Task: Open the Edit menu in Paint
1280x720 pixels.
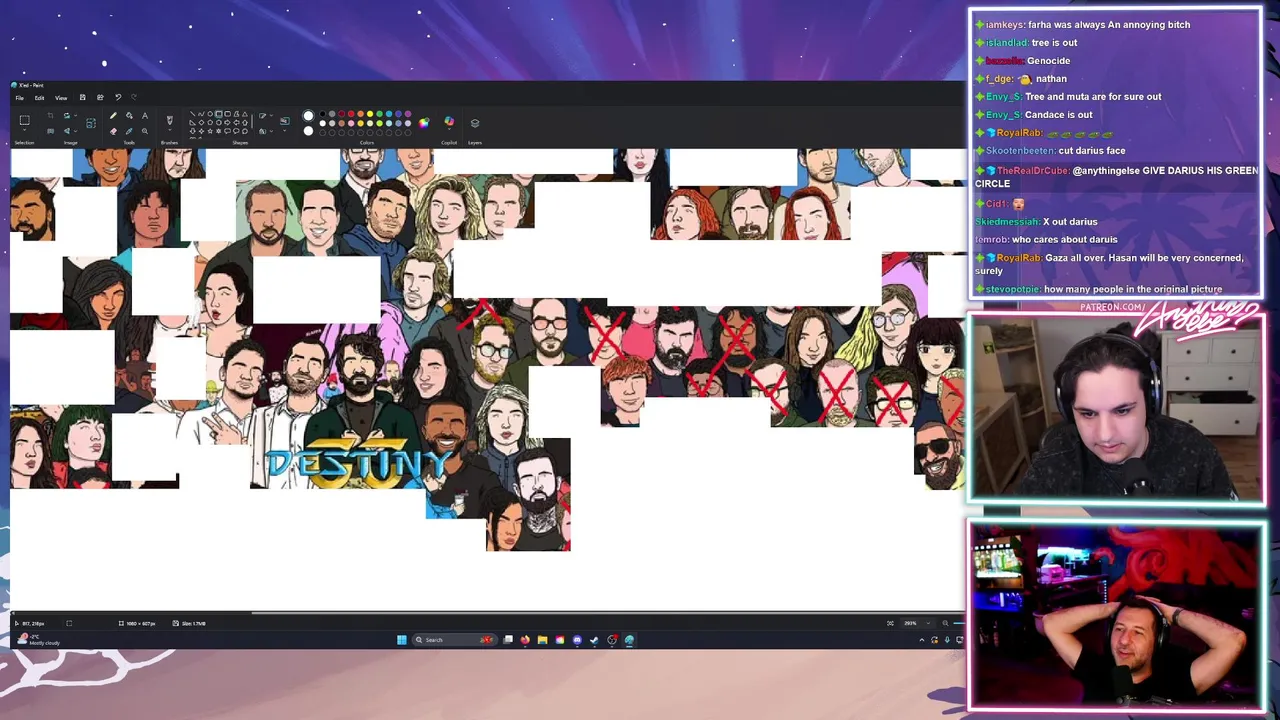Action: pos(39,98)
